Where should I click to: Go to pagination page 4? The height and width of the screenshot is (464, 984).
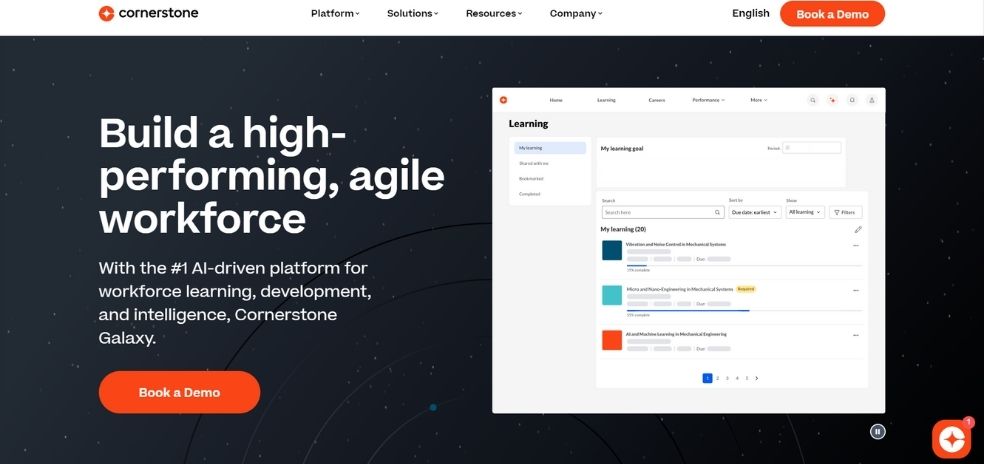click(x=737, y=378)
